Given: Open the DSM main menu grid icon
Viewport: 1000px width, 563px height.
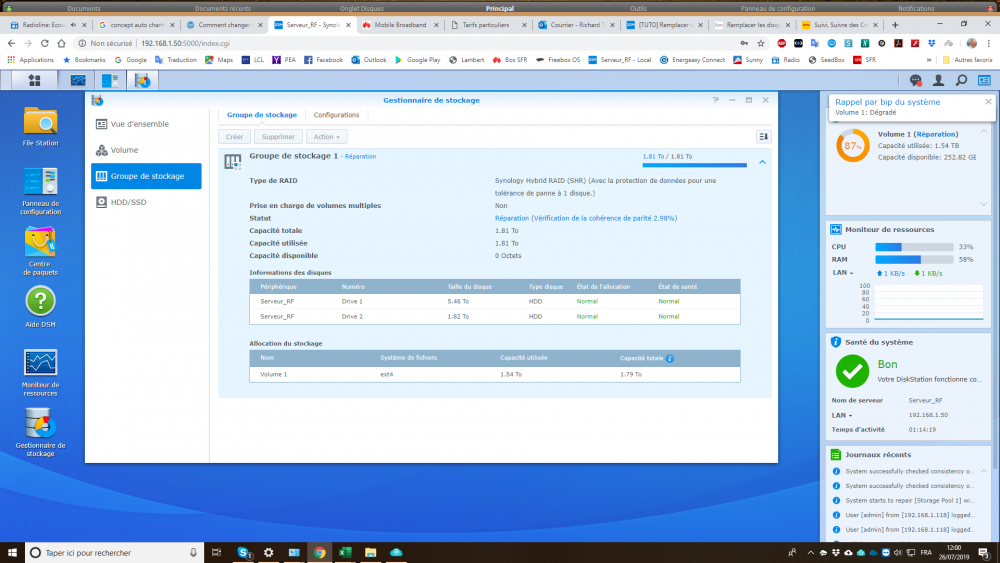Looking at the screenshot, I should pyautogui.click(x=34, y=80).
